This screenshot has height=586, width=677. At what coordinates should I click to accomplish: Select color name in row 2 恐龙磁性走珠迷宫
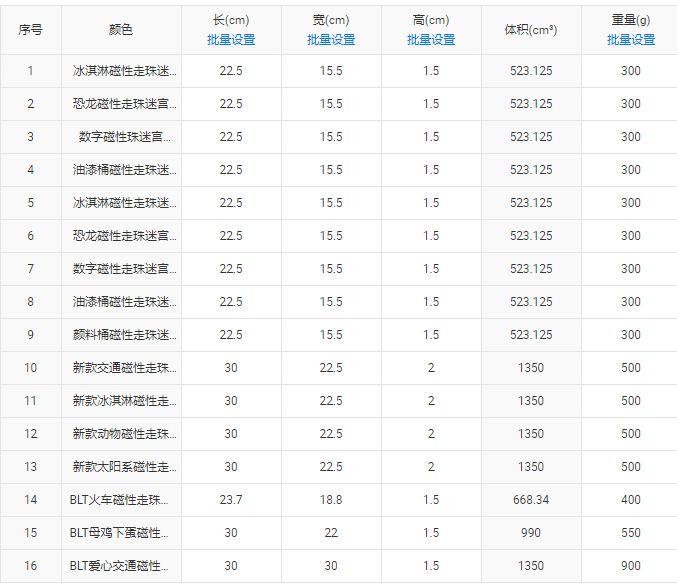pyautogui.click(x=124, y=104)
